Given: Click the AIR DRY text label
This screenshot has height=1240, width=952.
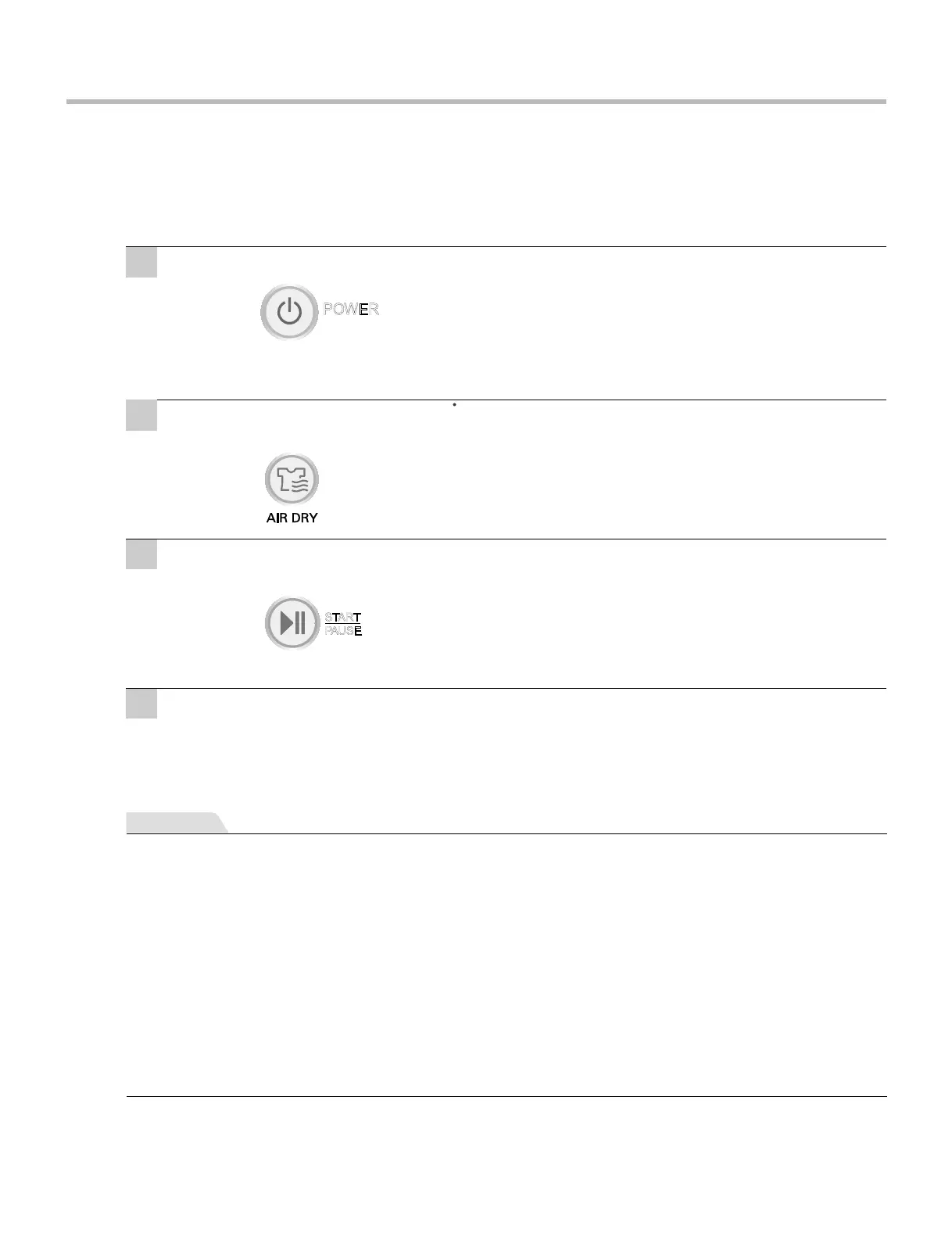Looking at the screenshot, I should click(292, 518).
